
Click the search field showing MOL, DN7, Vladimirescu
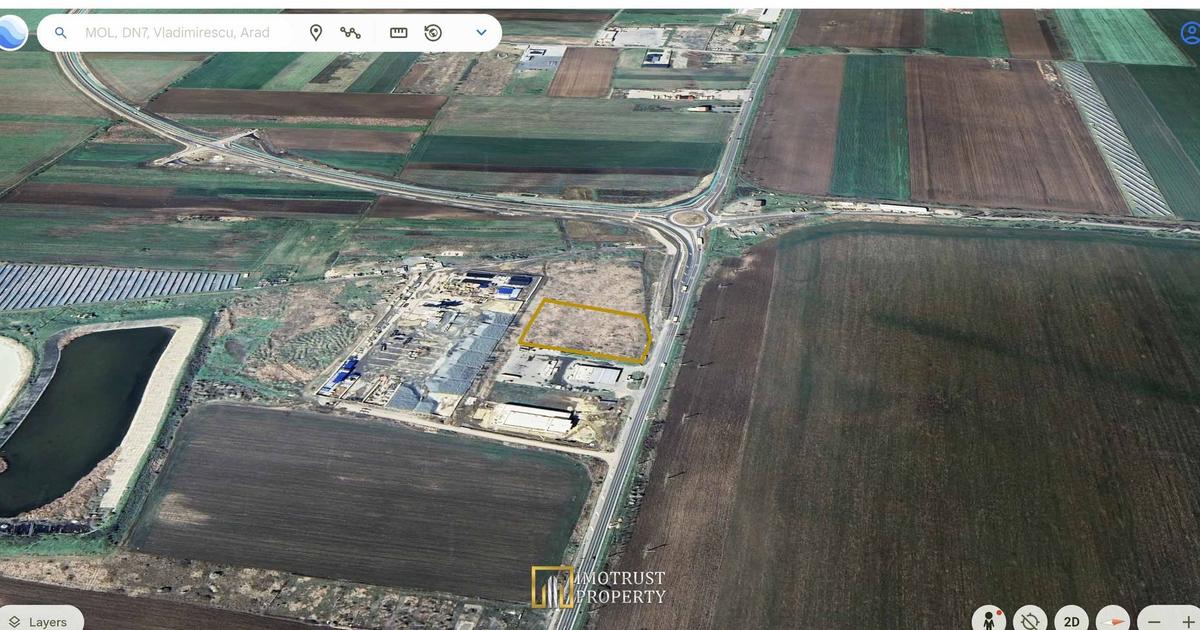(x=177, y=33)
